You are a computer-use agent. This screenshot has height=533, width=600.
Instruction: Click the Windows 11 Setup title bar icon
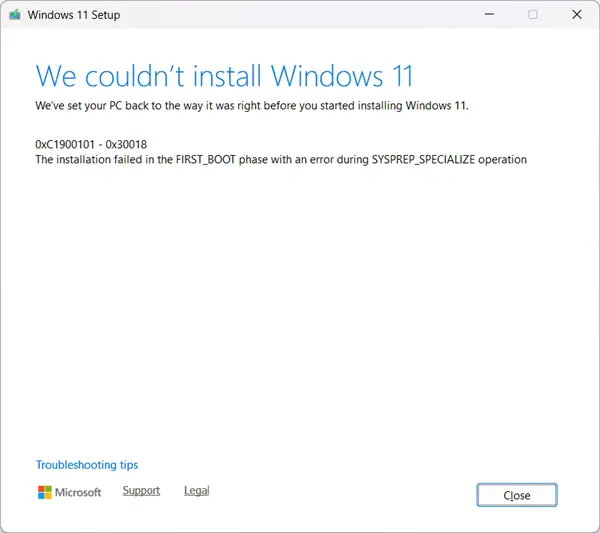(x=15, y=15)
